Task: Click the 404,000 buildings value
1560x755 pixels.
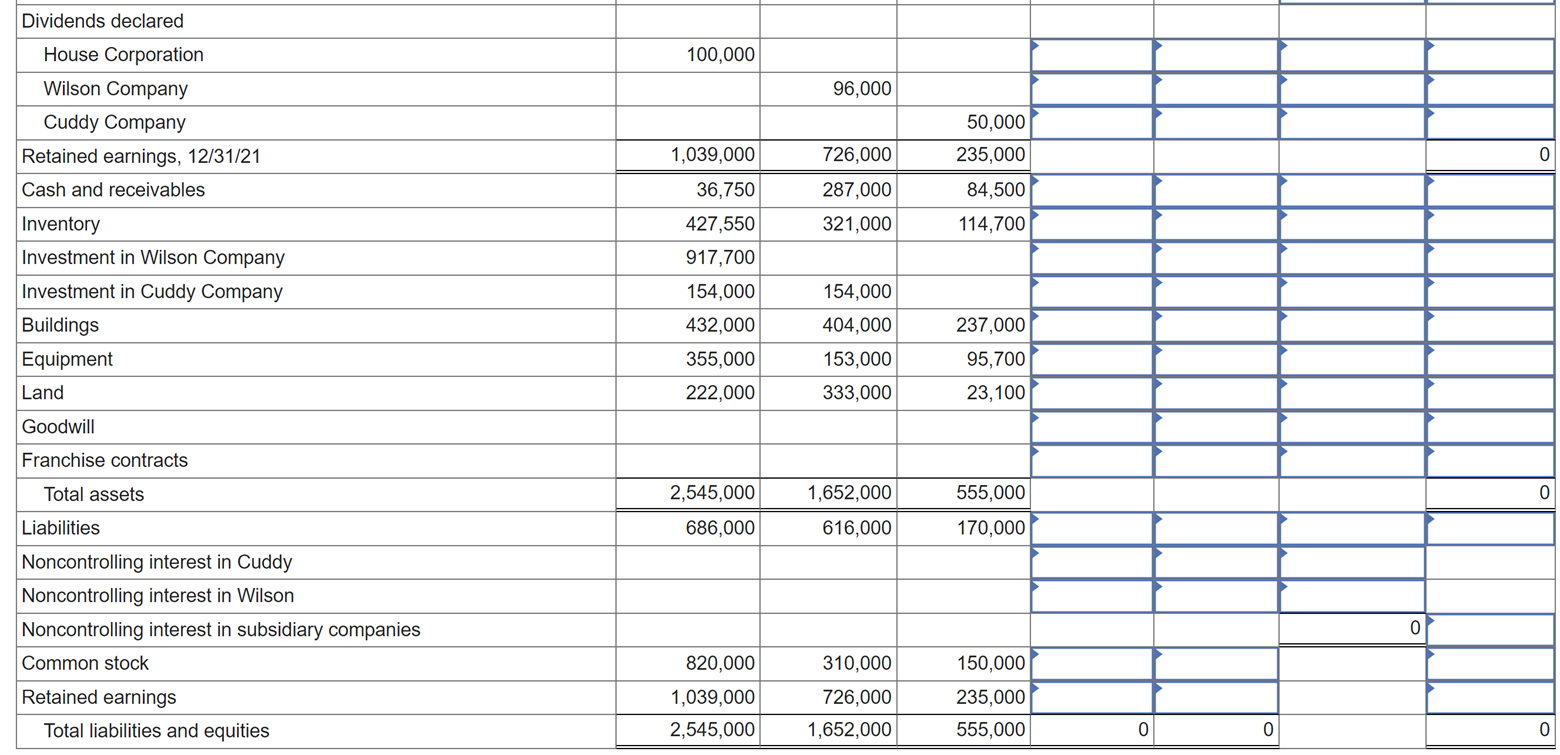Action: click(857, 326)
